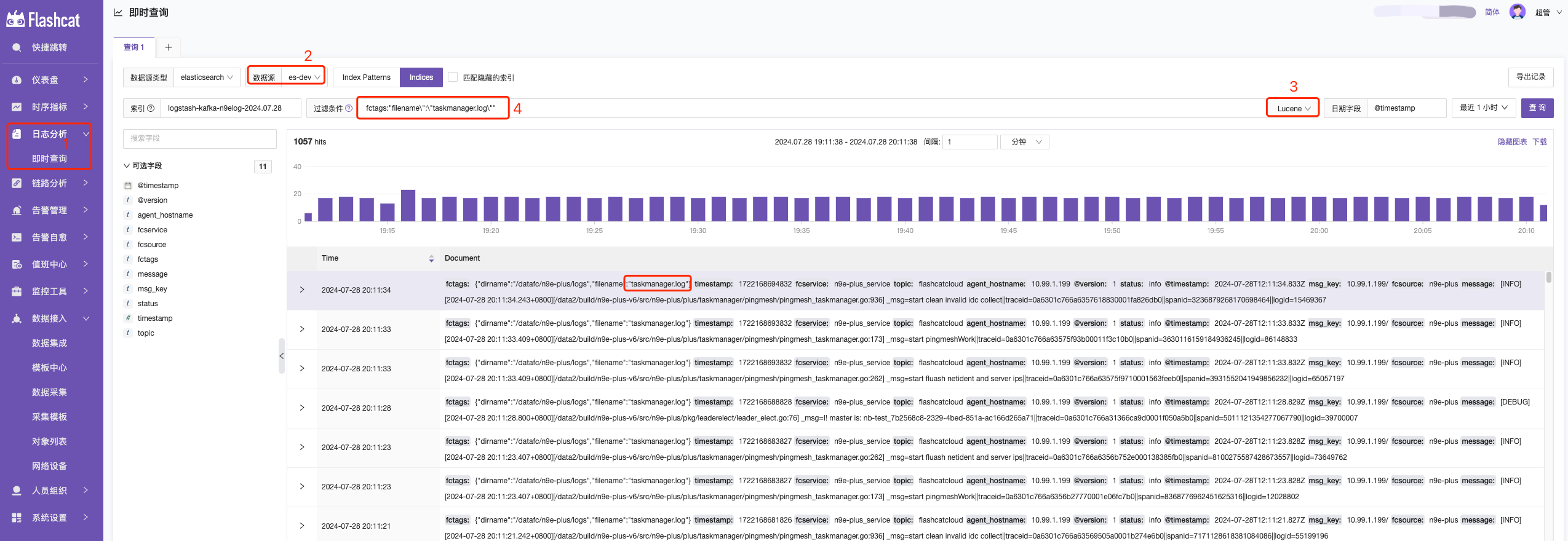
Task: Enable the 匹配隐藏的索引 checkbox
Action: 453,77
